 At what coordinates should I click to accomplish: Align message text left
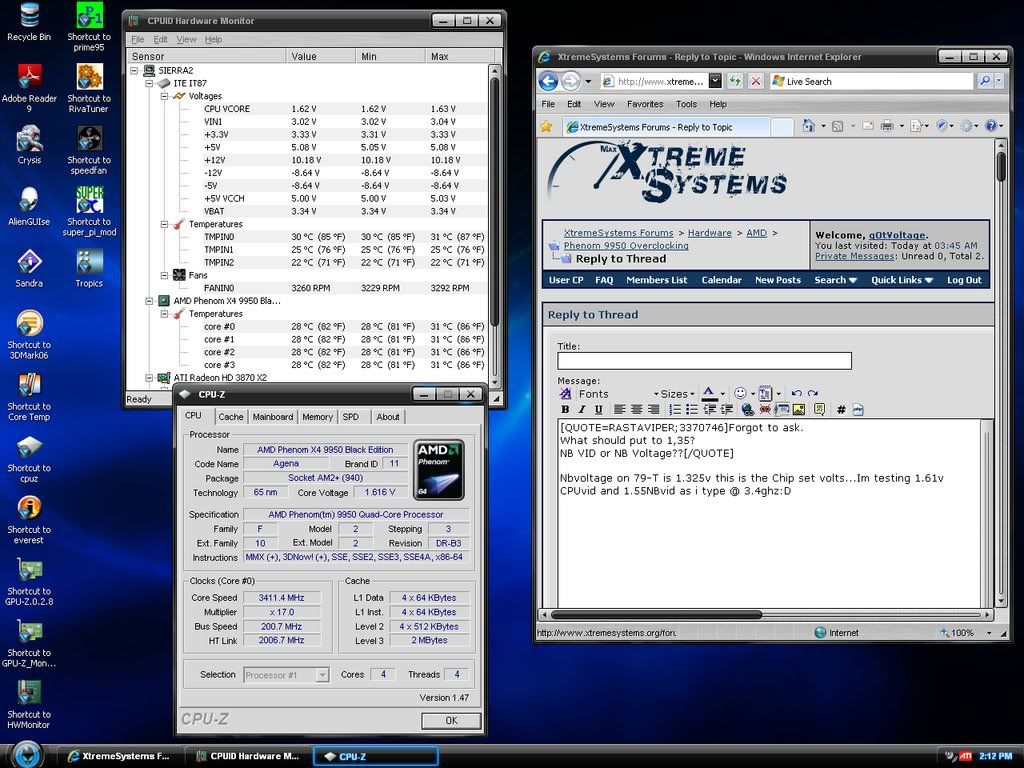(x=619, y=409)
